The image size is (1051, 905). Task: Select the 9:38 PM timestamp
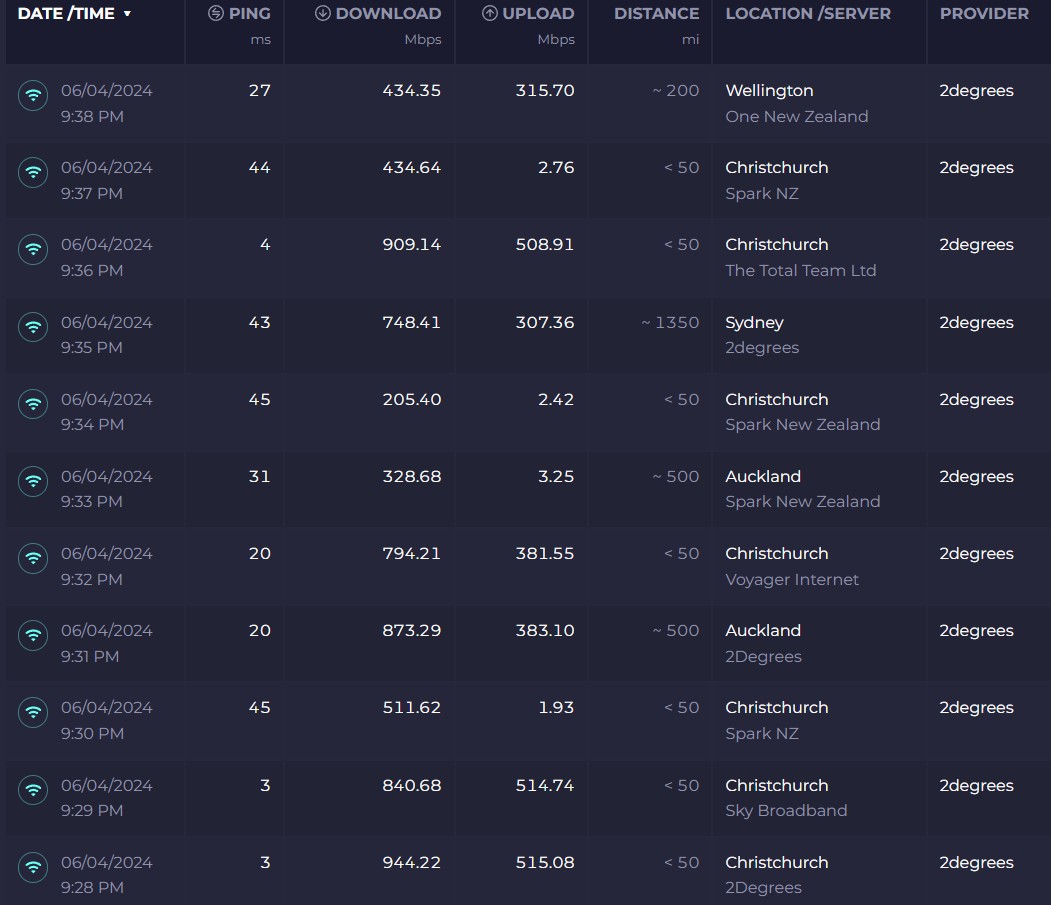[92, 117]
